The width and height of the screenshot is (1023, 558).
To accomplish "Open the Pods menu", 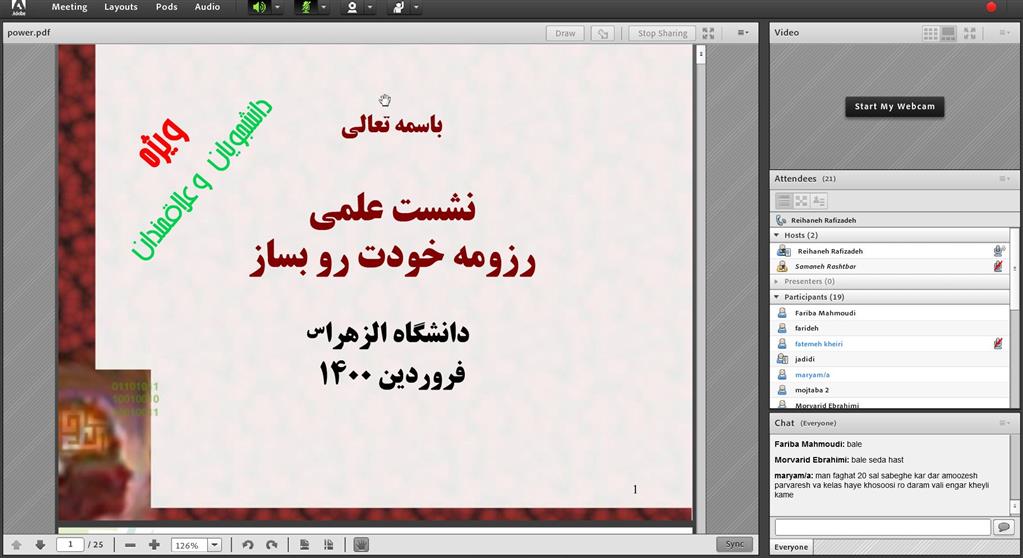I will pyautogui.click(x=166, y=7).
